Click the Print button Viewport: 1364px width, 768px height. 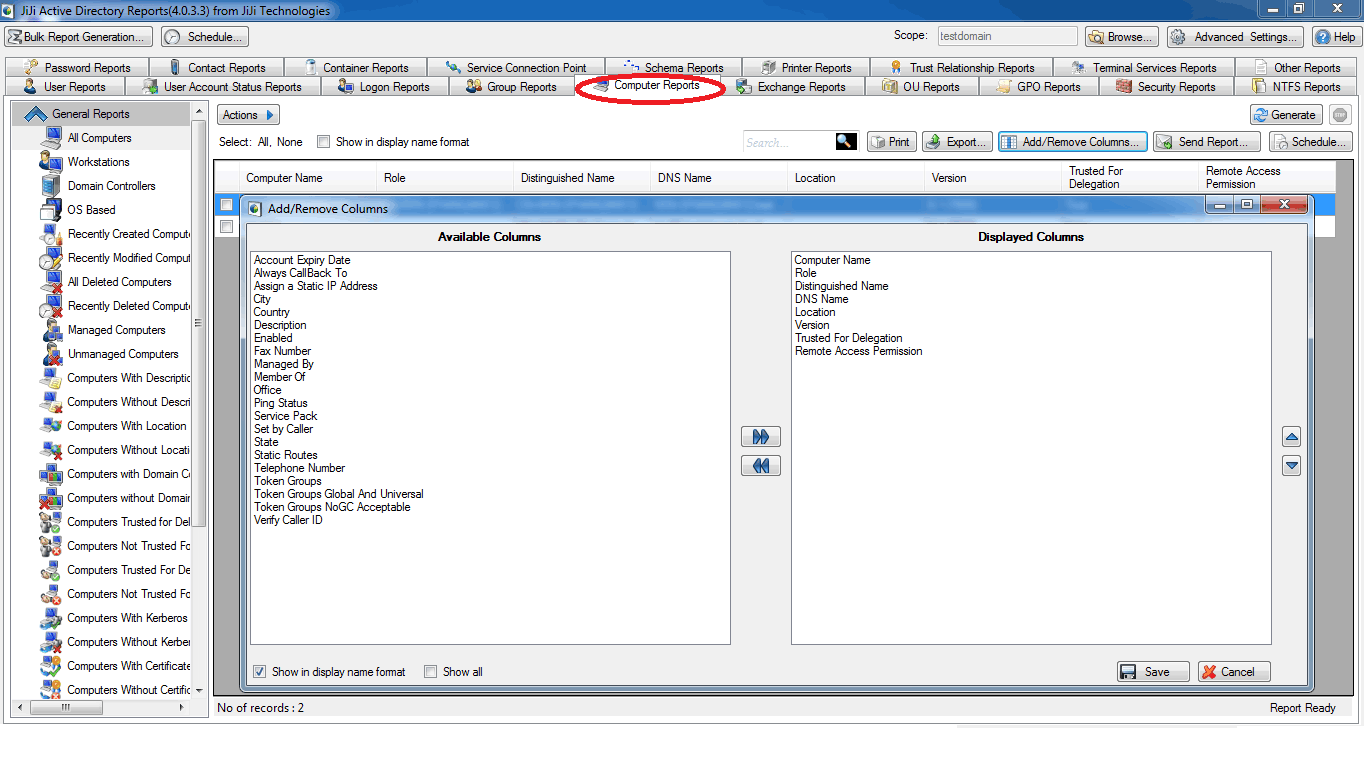[x=891, y=142]
